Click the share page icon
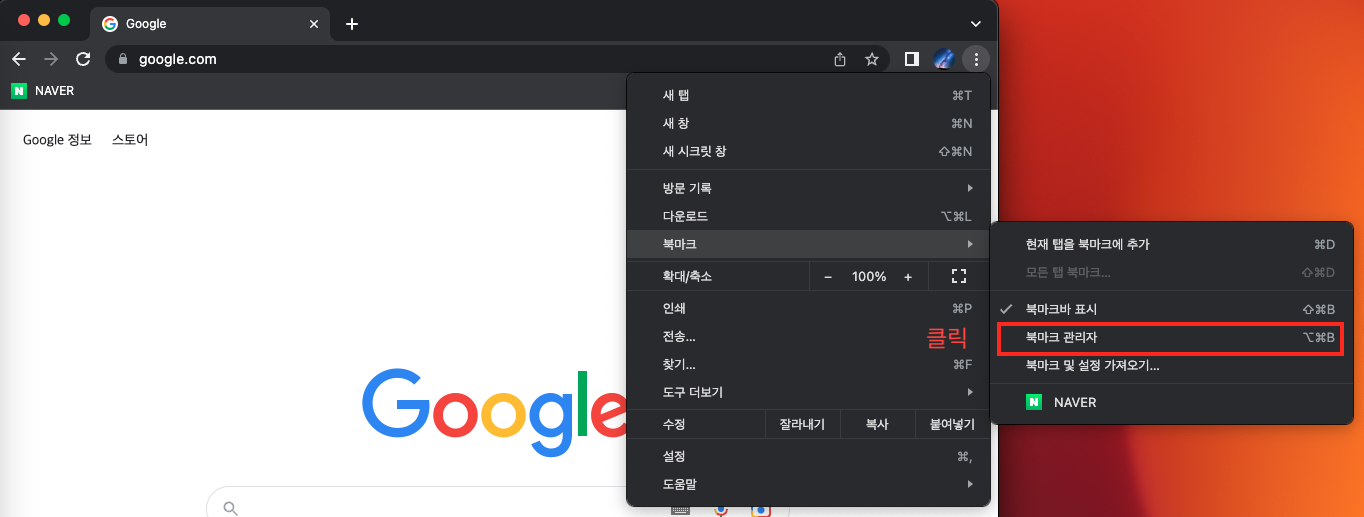The width and height of the screenshot is (1364, 517). click(x=840, y=59)
